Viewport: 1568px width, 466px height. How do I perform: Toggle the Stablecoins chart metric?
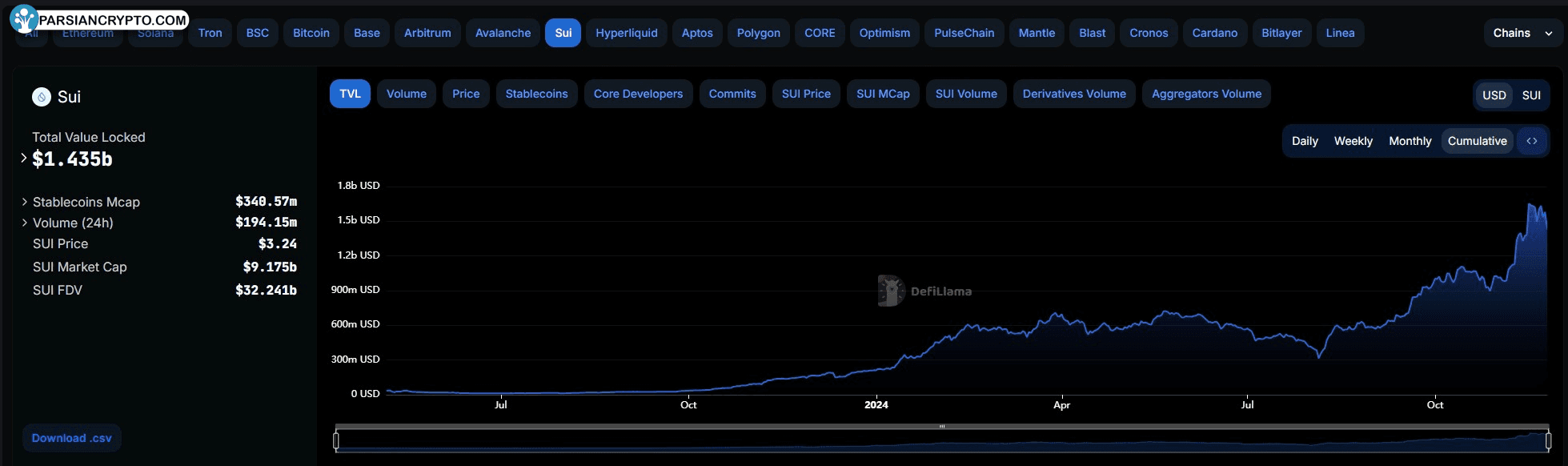tap(536, 94)
